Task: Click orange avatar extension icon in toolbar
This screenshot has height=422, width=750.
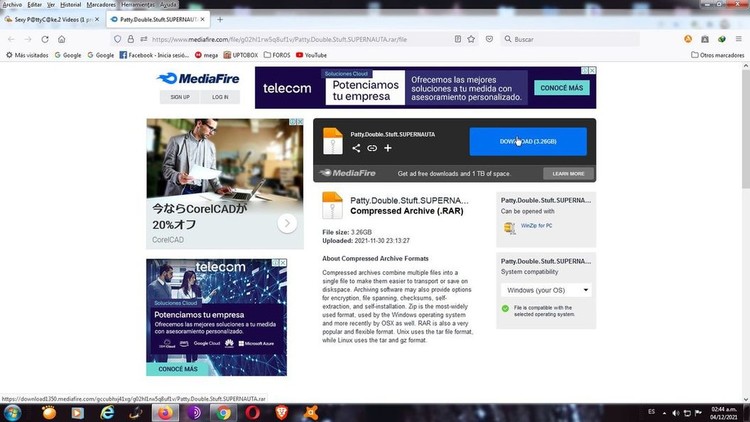Action: point(688,39)
